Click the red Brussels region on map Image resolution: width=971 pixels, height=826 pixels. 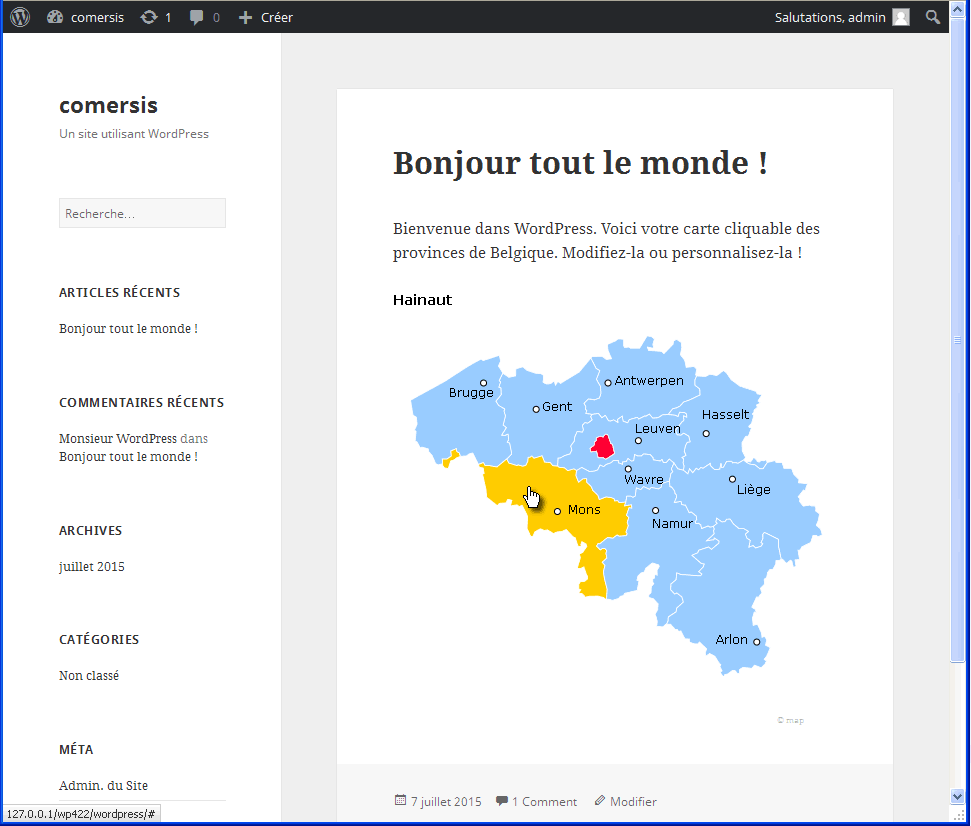click(602, 446)
